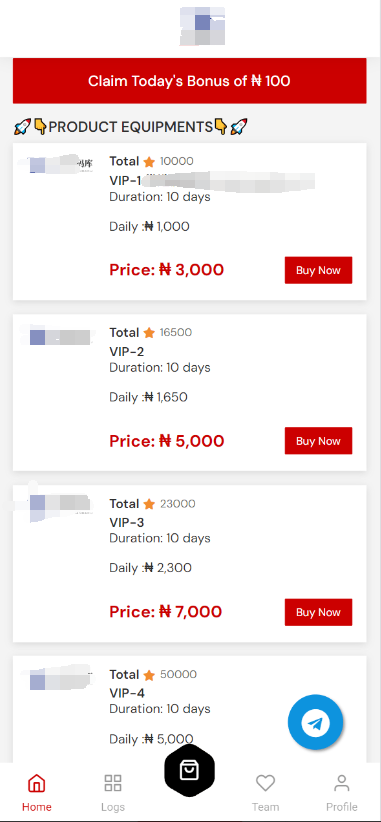
Task: Claim Today's Bonus of ₦100
Action: (x=189, y=81)
